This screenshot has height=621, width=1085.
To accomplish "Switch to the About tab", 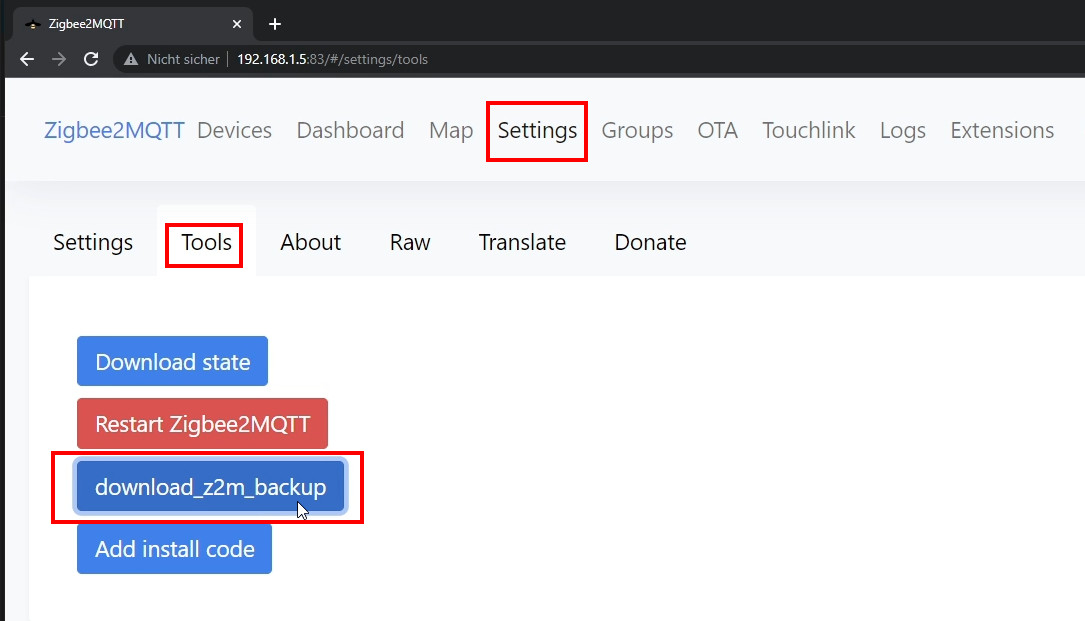I will coord(310,242).
